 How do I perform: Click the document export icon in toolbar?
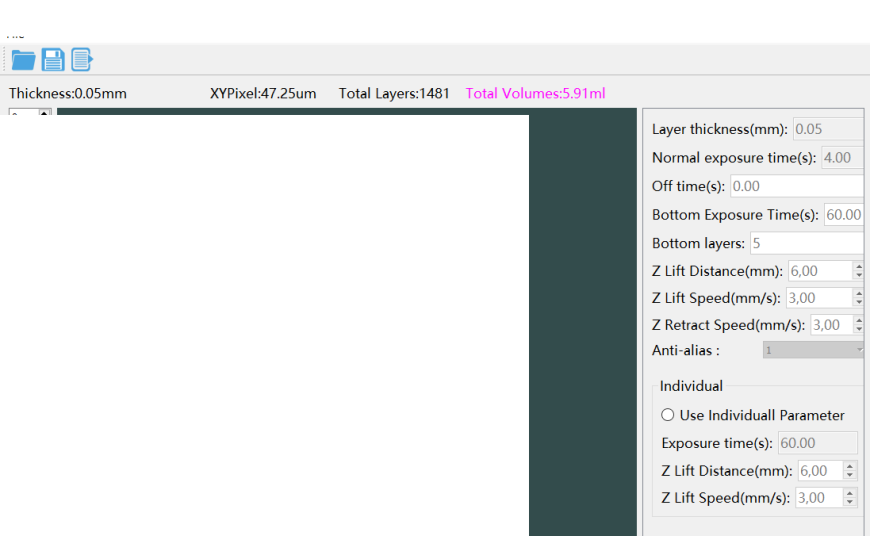tap(82, 59)
